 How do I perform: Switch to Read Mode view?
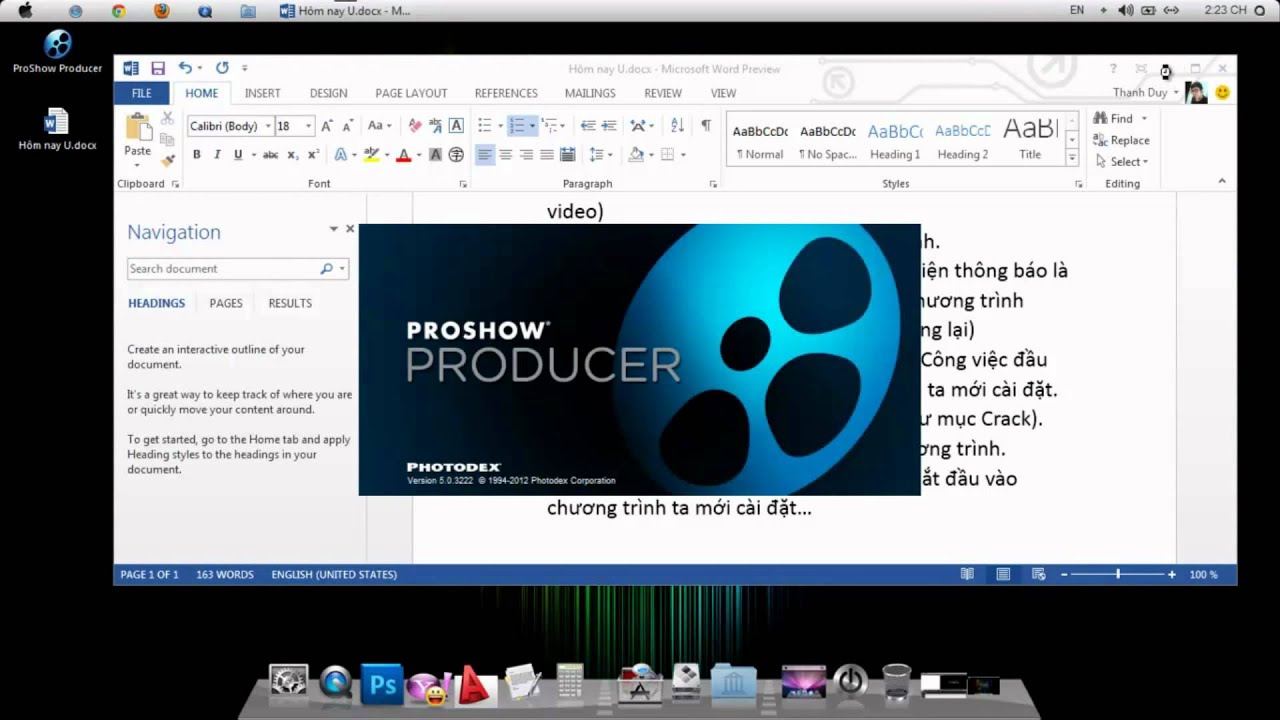(967, 574)
